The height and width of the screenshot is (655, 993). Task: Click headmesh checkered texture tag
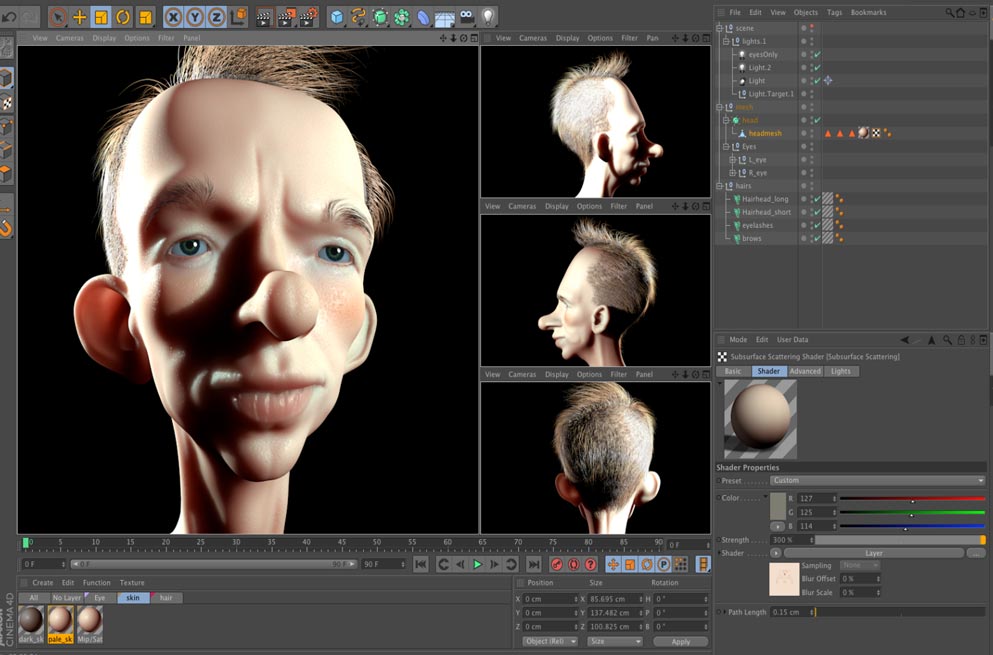(876, 133)
